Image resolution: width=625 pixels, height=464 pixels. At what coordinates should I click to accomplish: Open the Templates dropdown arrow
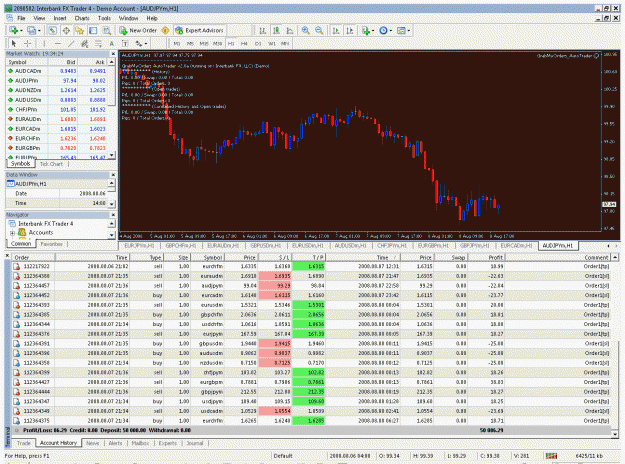coord(409,31)
